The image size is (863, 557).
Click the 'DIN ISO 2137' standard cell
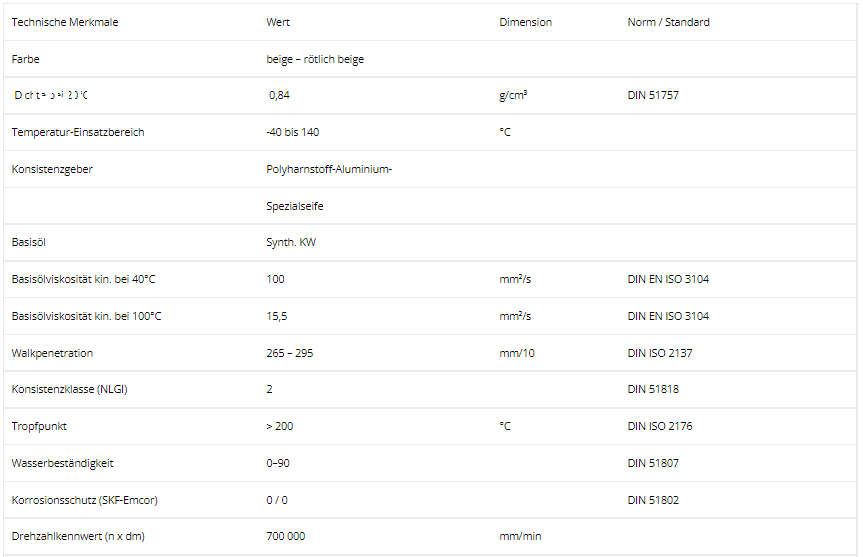(660, 353)
